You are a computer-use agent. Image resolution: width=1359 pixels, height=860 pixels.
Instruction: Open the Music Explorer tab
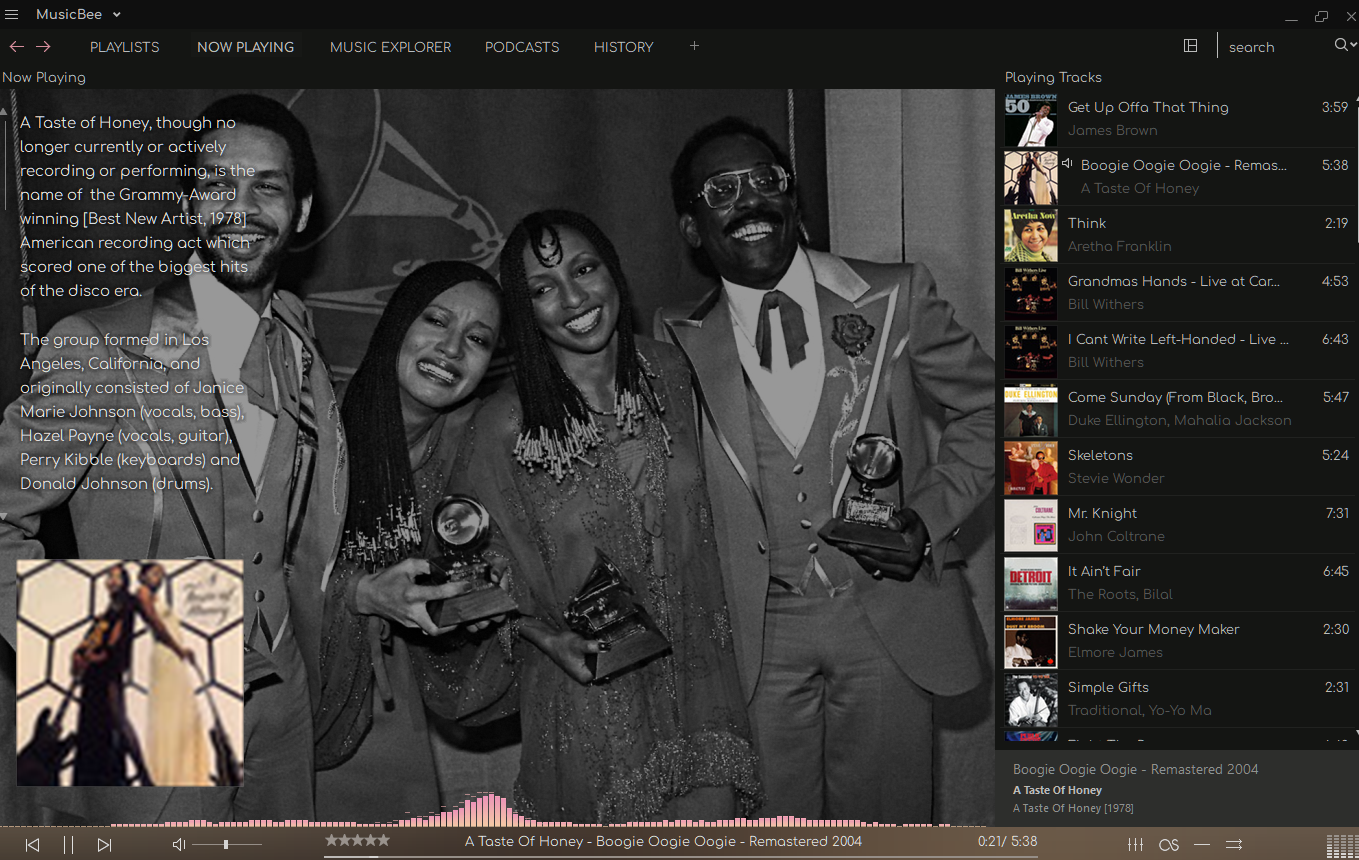(x=390, y=47)
